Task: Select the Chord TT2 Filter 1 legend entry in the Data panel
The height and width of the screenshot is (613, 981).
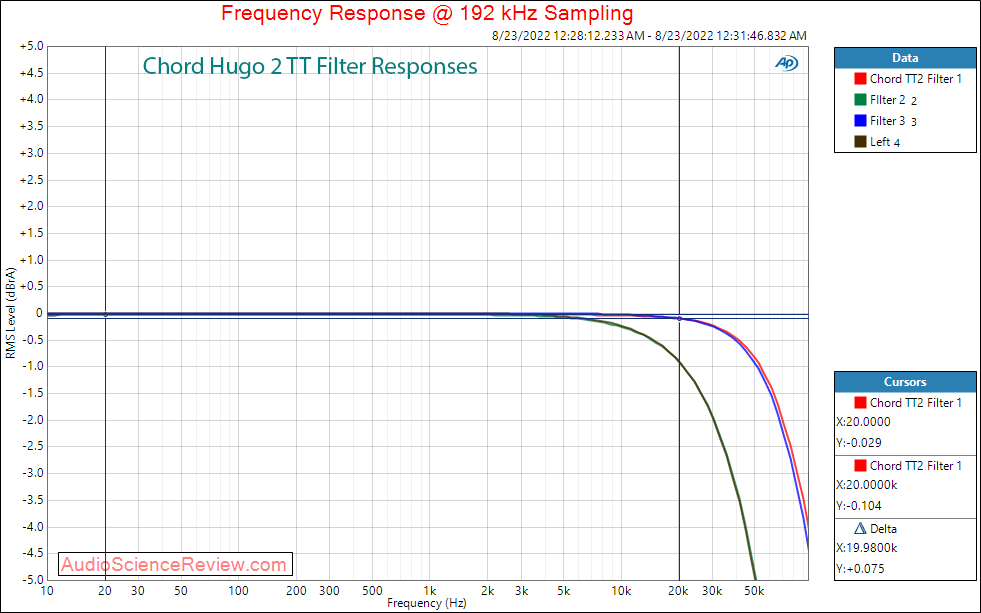Action: 908,79
